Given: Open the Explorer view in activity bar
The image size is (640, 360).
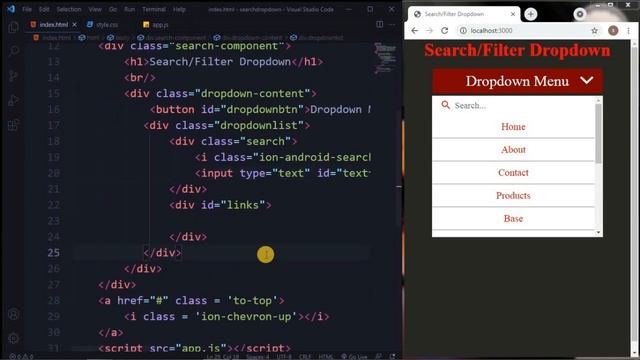Looking at the screenshot, I should [x=13, y=27].
